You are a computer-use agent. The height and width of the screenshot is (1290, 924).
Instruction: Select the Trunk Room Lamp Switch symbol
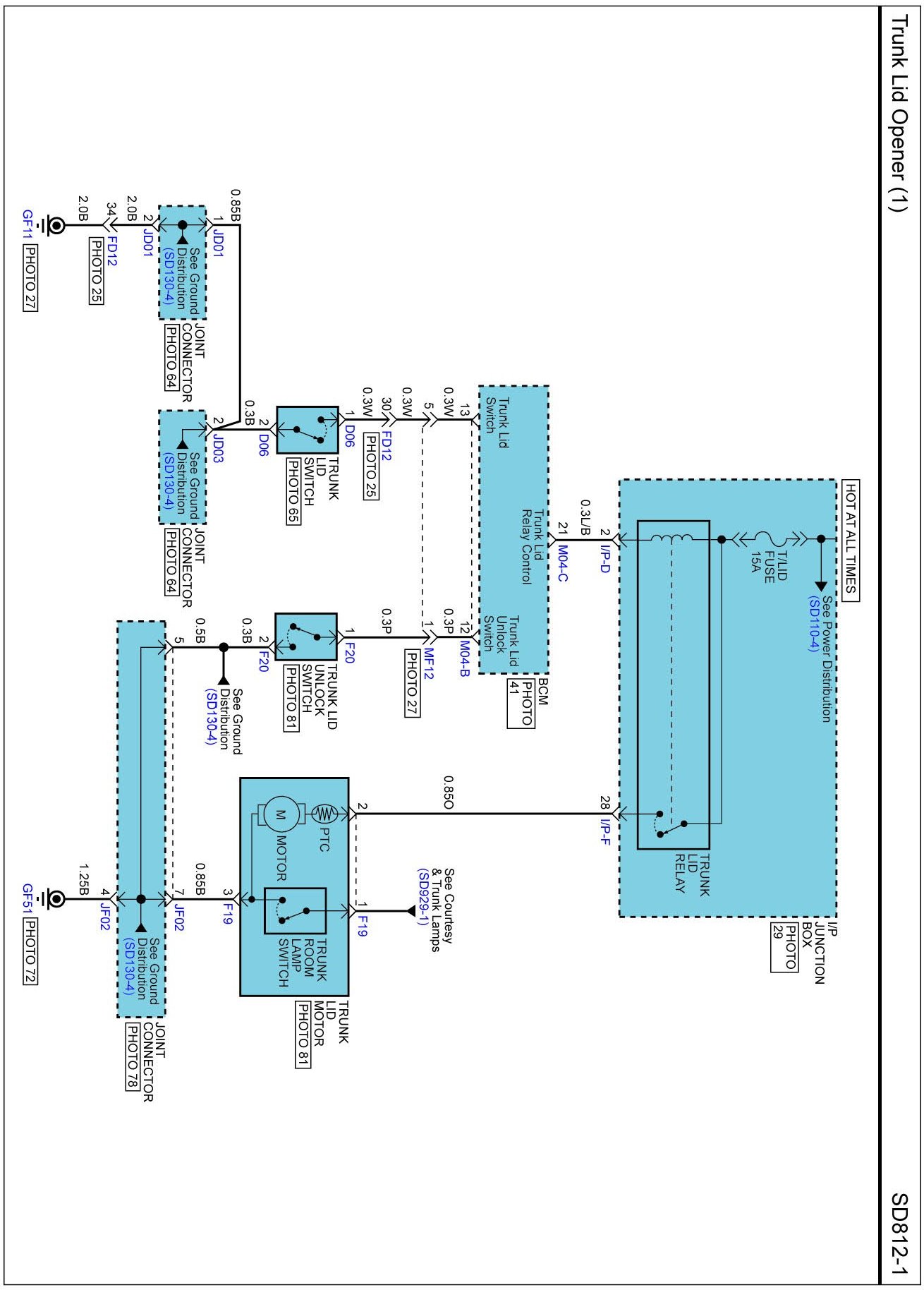(x=295, y=910)
